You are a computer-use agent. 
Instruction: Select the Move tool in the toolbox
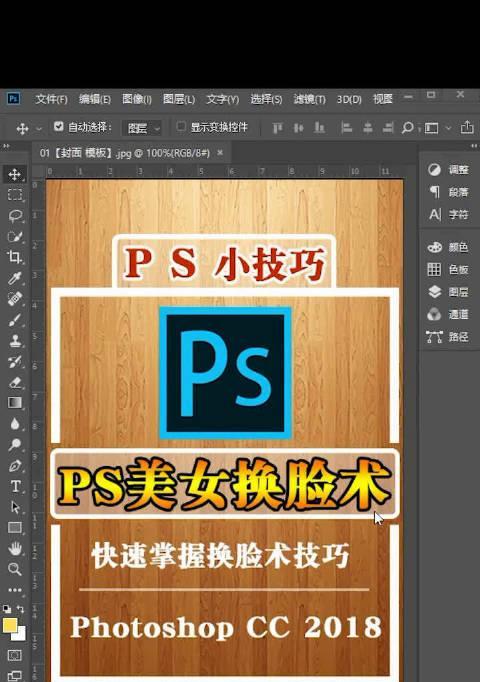(x=15, y=174)
